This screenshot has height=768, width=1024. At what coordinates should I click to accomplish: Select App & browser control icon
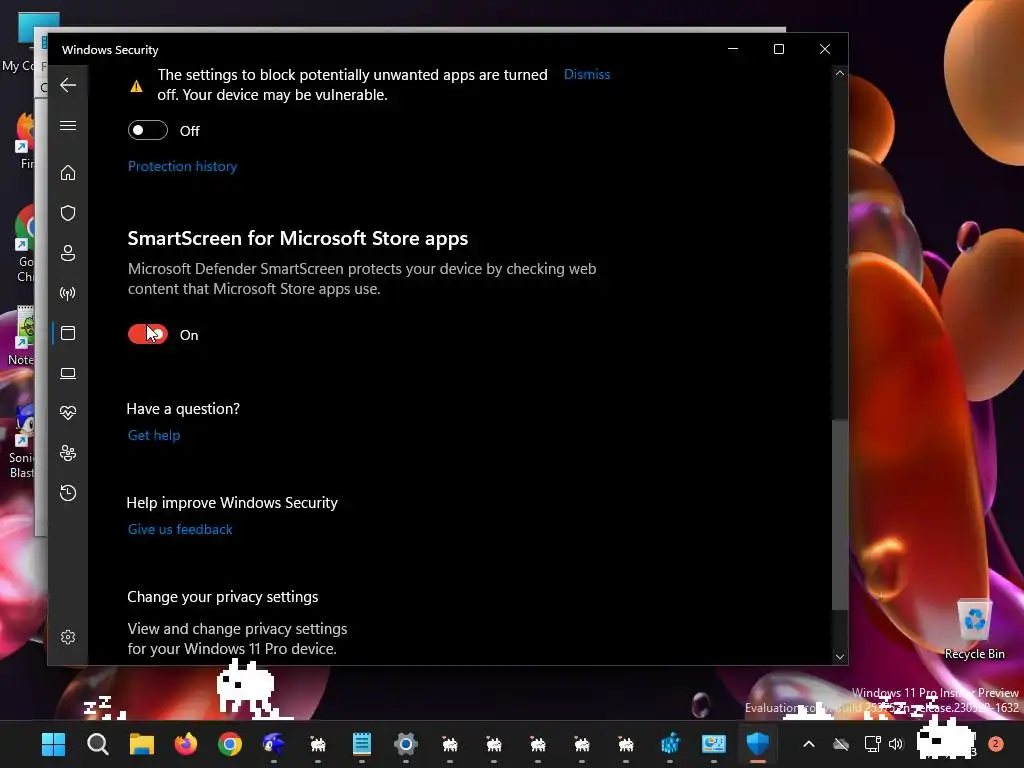coord(68,333)
